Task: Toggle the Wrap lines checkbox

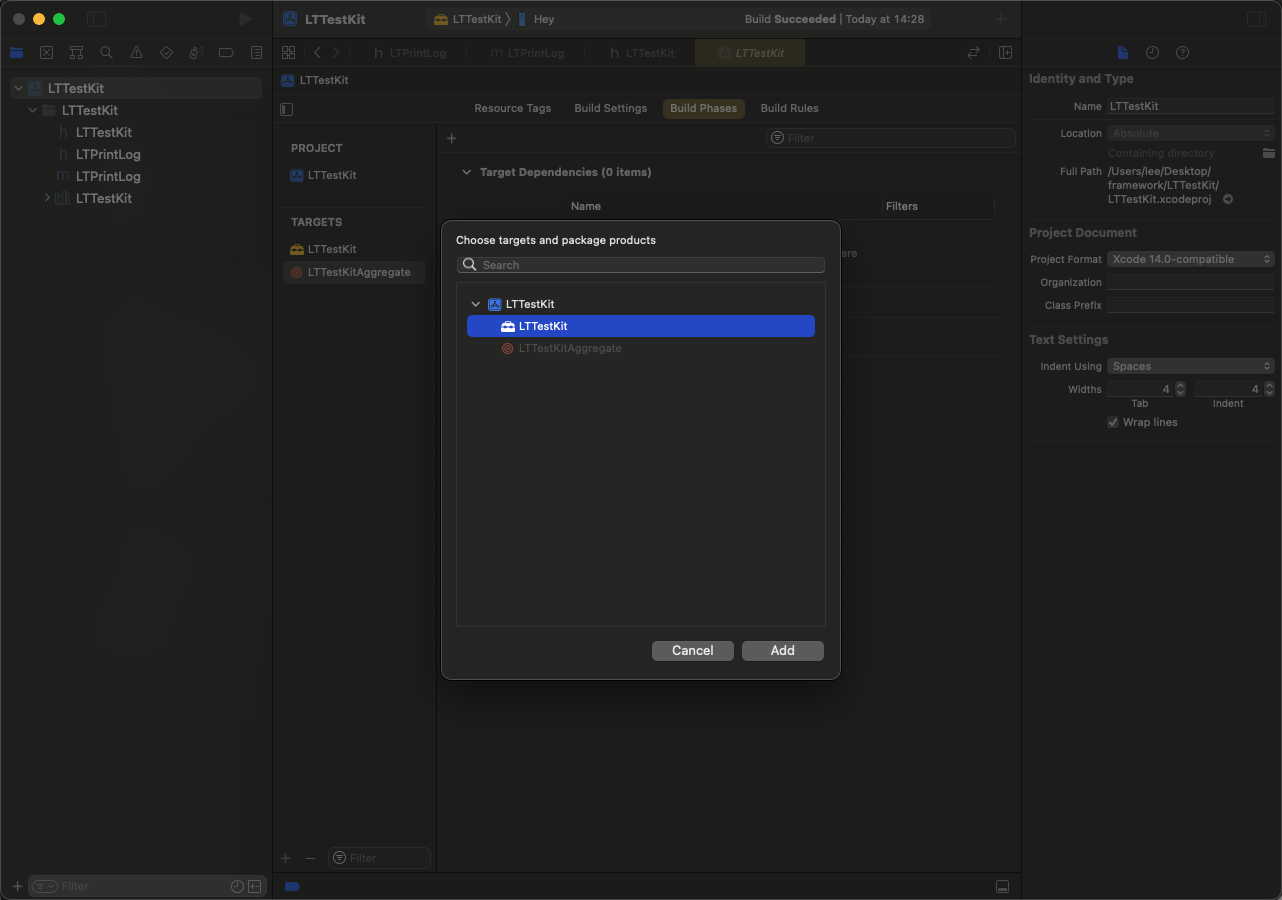Action: coord(1113,422)
